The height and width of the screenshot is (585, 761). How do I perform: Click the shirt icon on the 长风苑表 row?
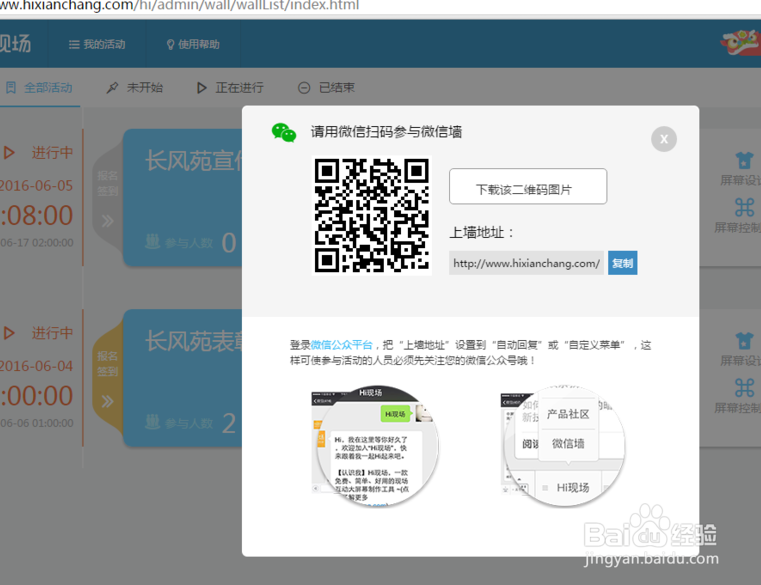pyautogui.click(x=744, y=341)
